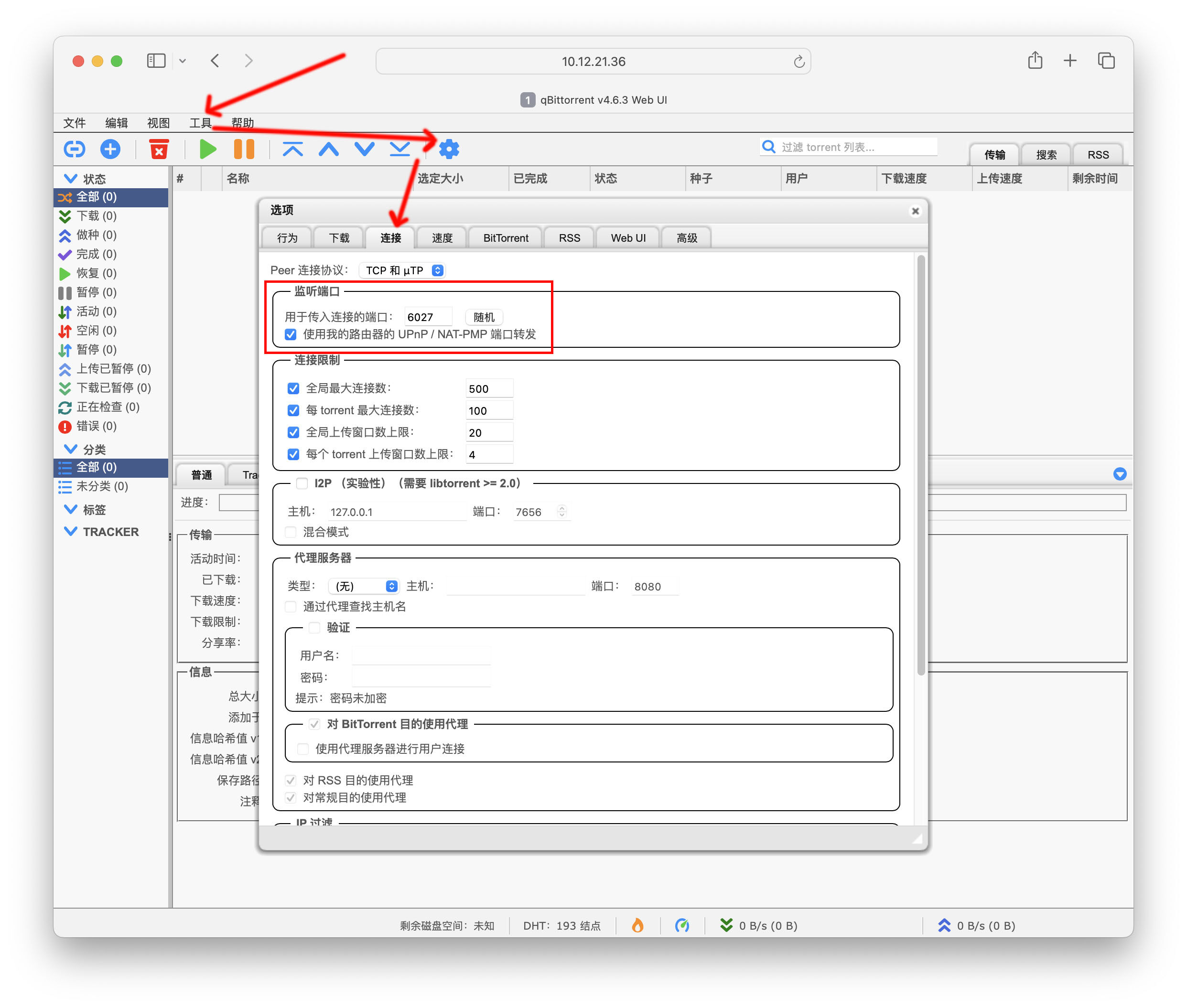Select the 错误 (0) status filter
1187x1008 pixels.
coord(111,426)
